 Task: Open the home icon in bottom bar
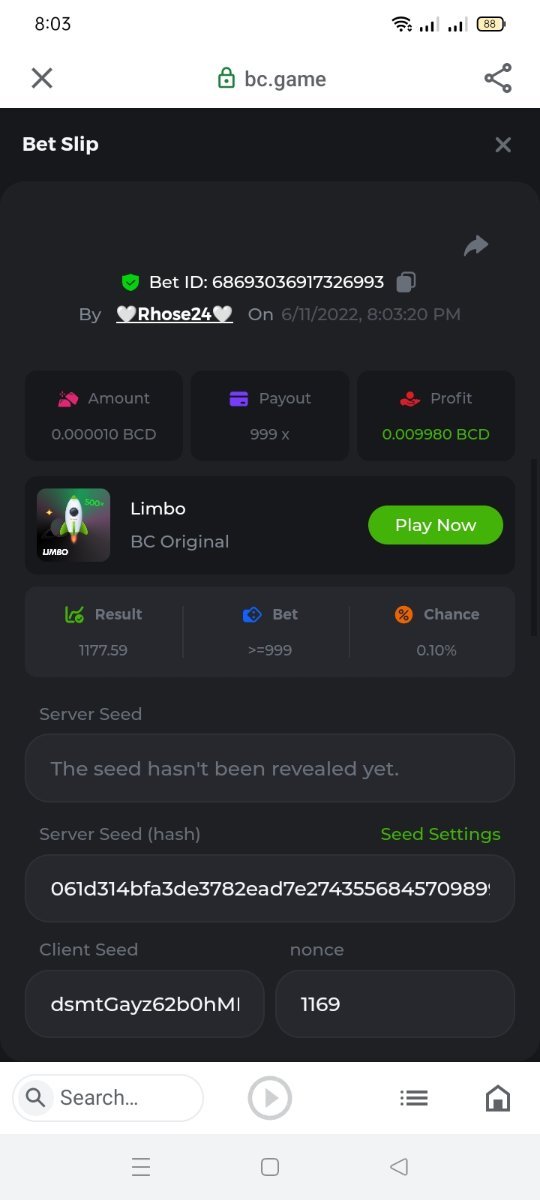[x=497, y=1098]
